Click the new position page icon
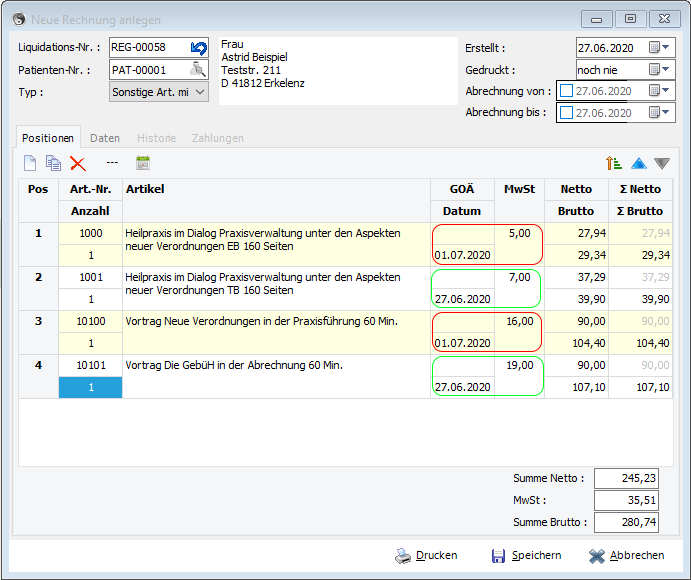This screenshot has height=580, width=691. (30, 163)
